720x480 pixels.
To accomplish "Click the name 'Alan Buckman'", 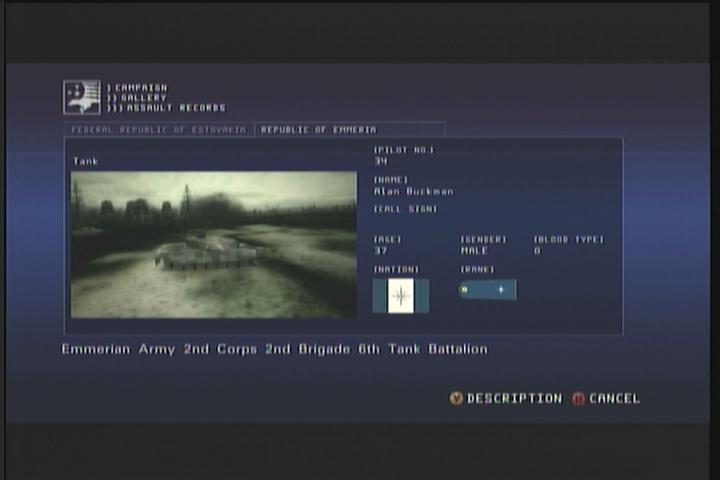I will click(414, 191).
